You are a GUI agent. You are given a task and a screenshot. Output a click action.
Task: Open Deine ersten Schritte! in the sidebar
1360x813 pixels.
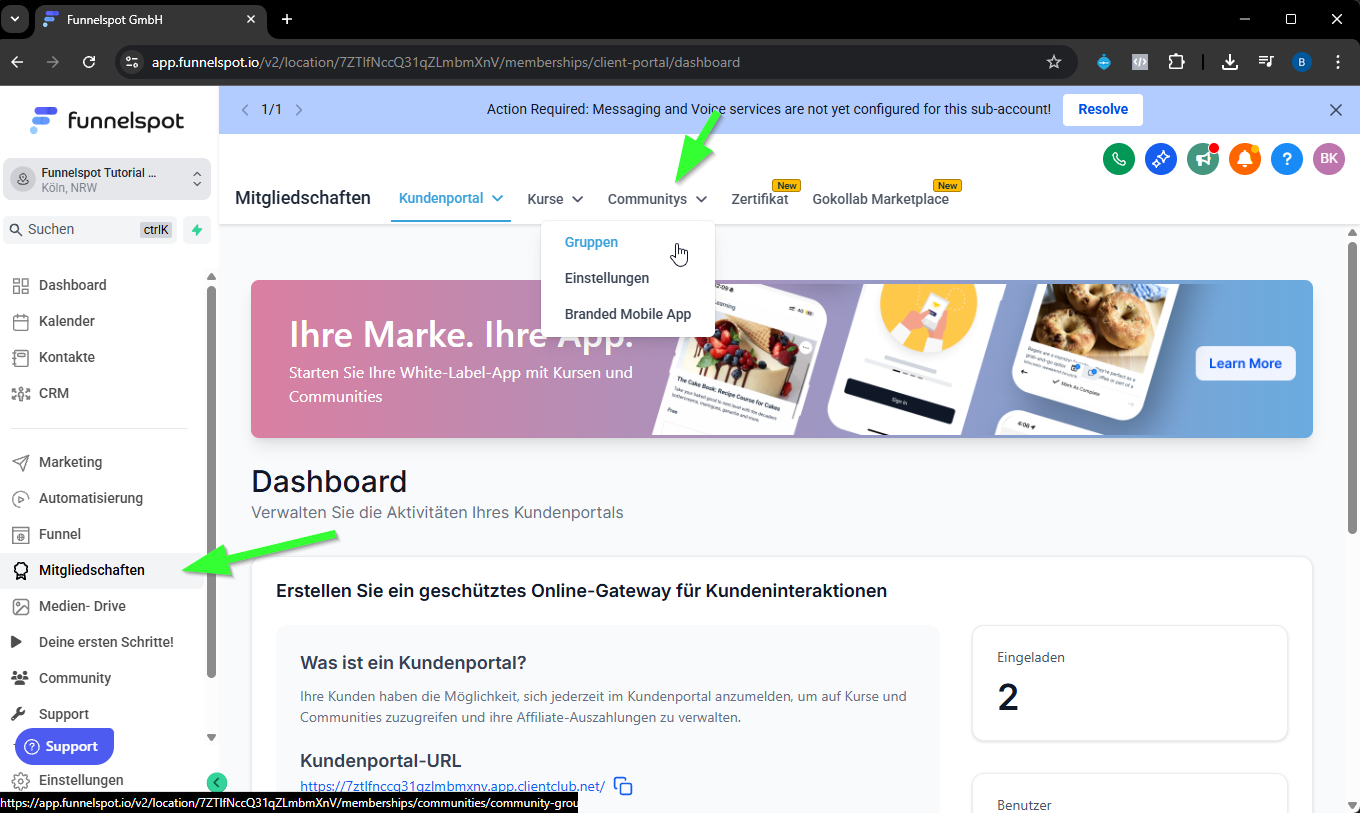coord(104,642)
